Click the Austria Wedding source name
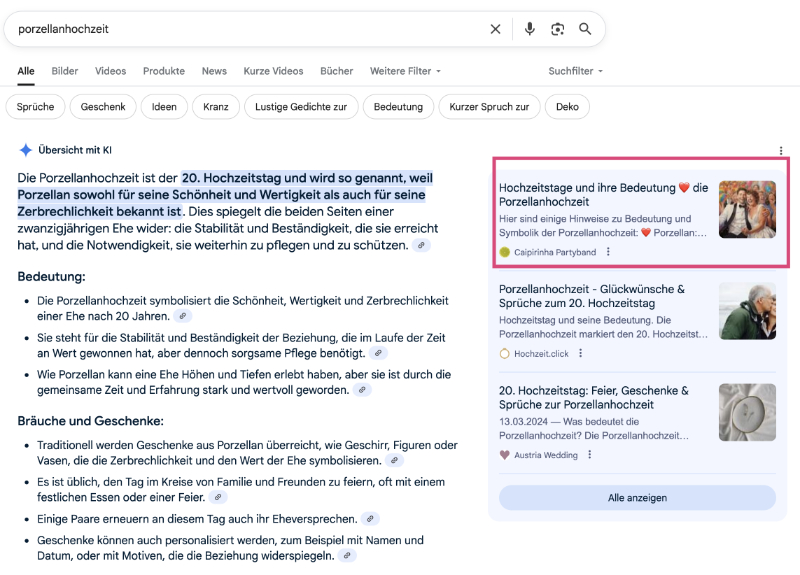The width and height of the screenshot is (800, 575). [x=545, y=455]
